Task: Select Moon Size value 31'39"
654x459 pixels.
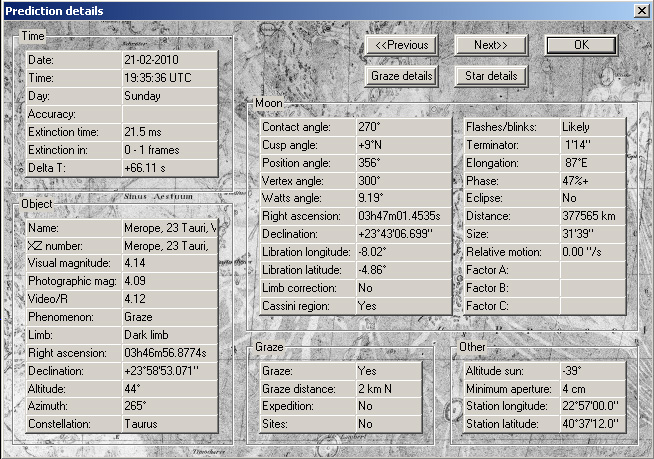Action: [593, 234]
